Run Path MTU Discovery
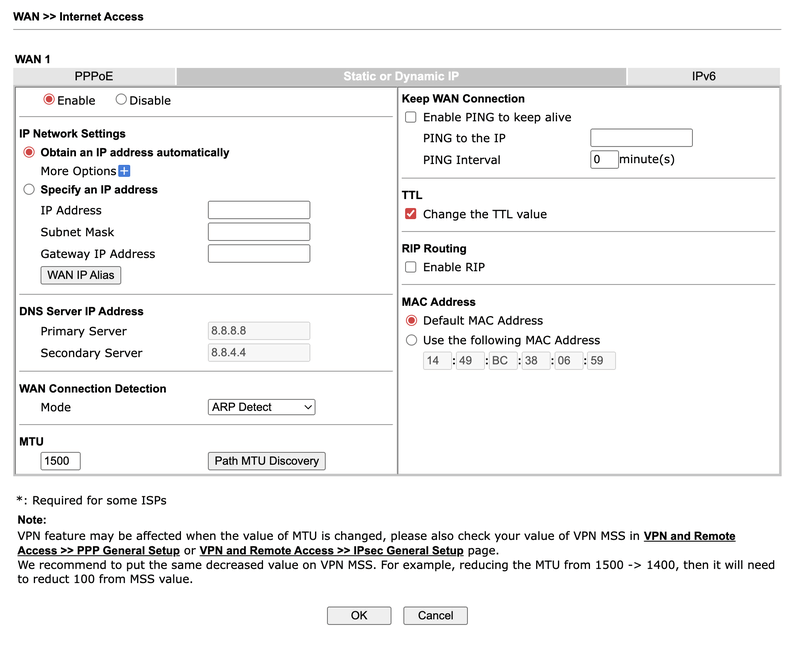The height and width of the screenshot is (645, 800). 266,461
